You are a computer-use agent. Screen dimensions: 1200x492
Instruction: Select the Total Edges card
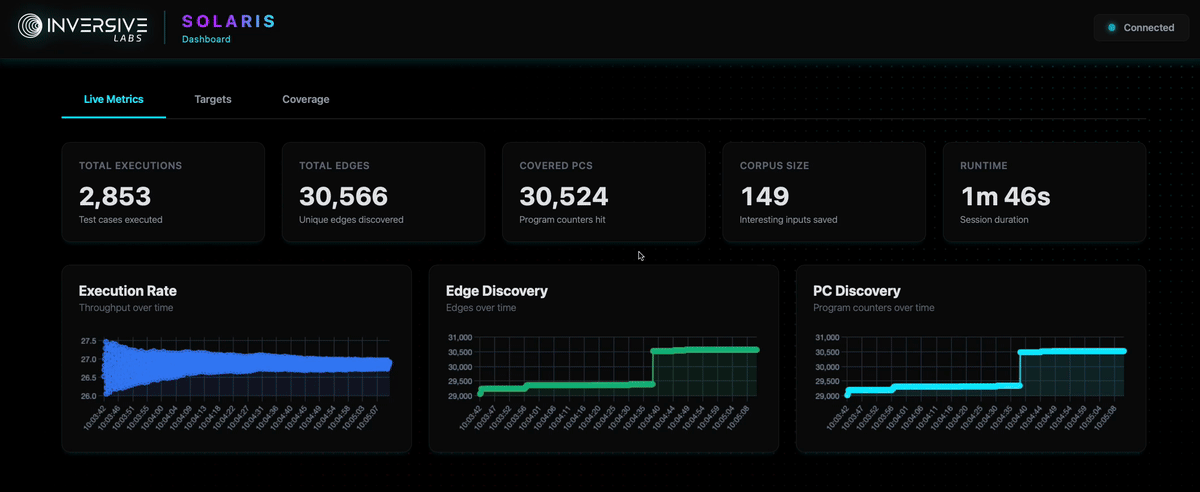(x=383, y=192)
